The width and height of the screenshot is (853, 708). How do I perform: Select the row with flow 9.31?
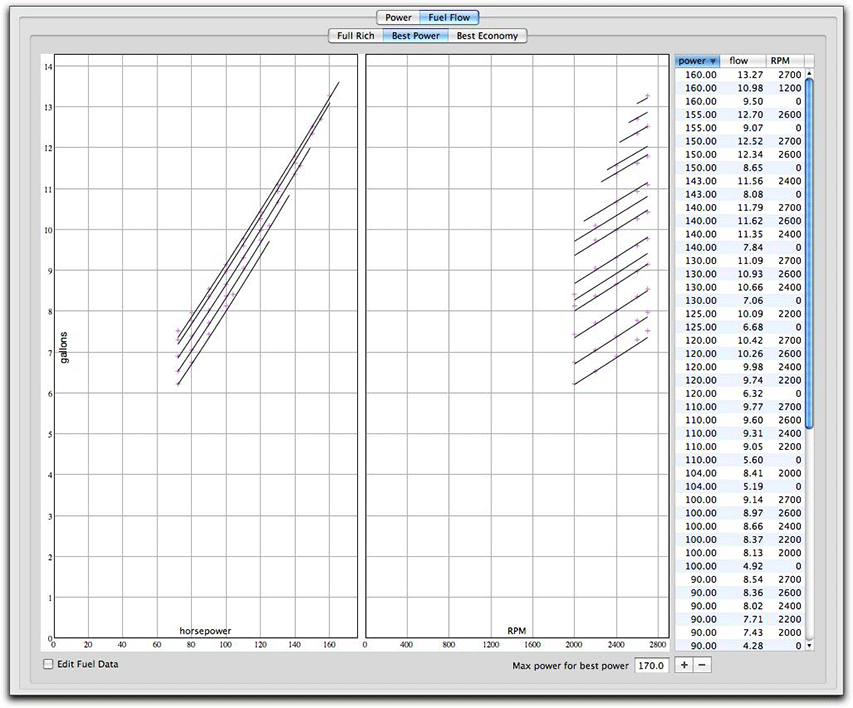click(x=740, y=433)
